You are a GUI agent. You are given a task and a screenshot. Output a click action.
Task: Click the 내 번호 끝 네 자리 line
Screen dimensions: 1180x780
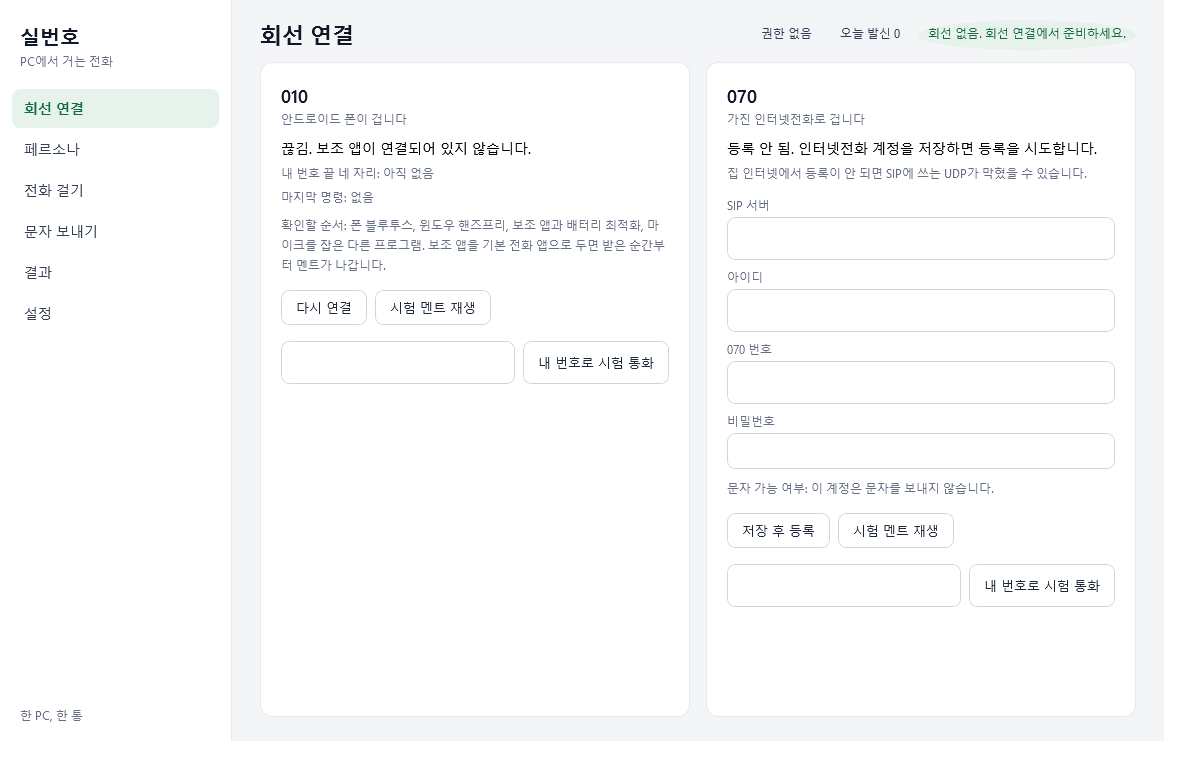click(x=357, y=173)
